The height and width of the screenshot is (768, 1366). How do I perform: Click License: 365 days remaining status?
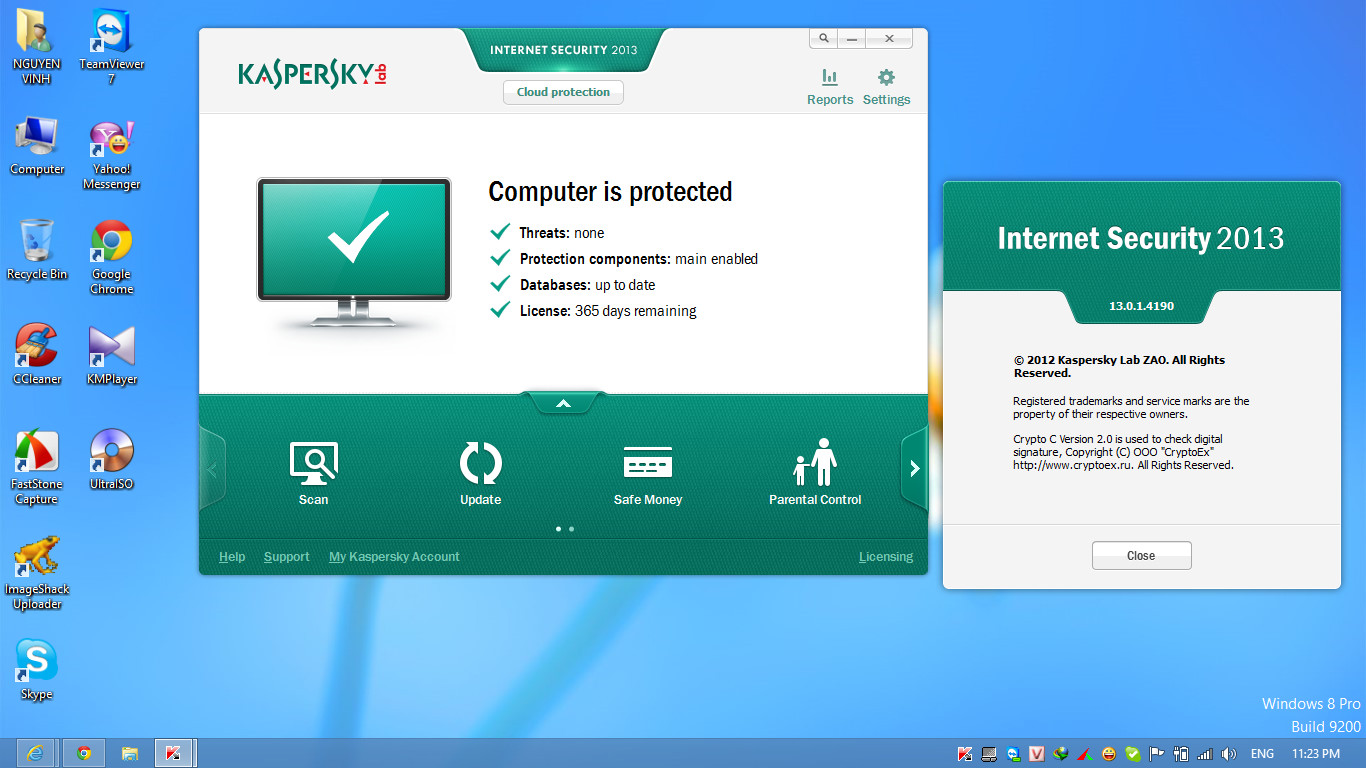[593, 311]
